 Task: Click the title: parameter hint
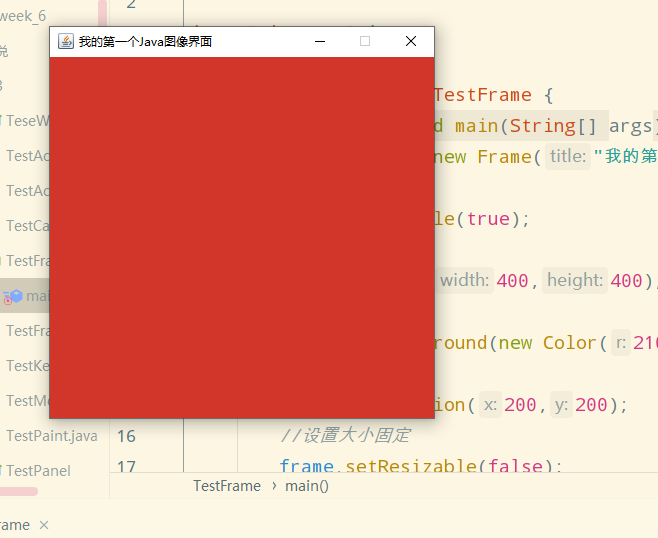click(x=568, y=157)
